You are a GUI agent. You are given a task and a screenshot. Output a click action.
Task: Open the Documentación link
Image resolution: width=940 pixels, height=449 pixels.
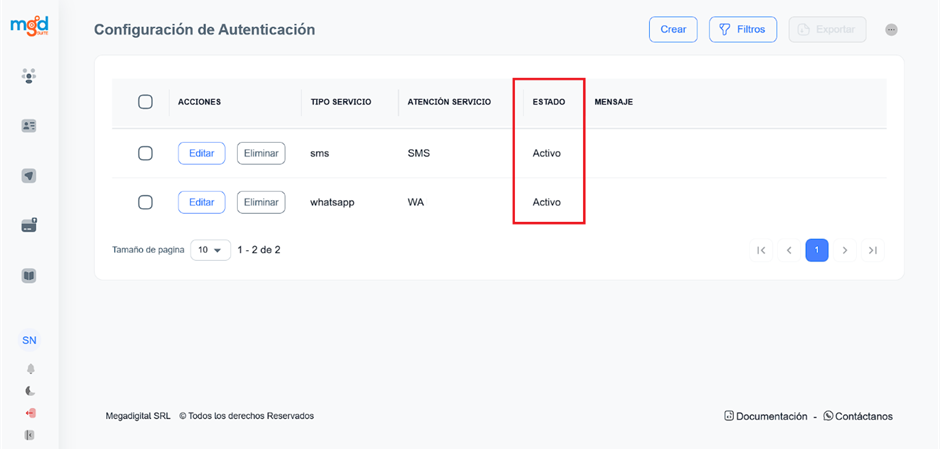pos(766,416)
